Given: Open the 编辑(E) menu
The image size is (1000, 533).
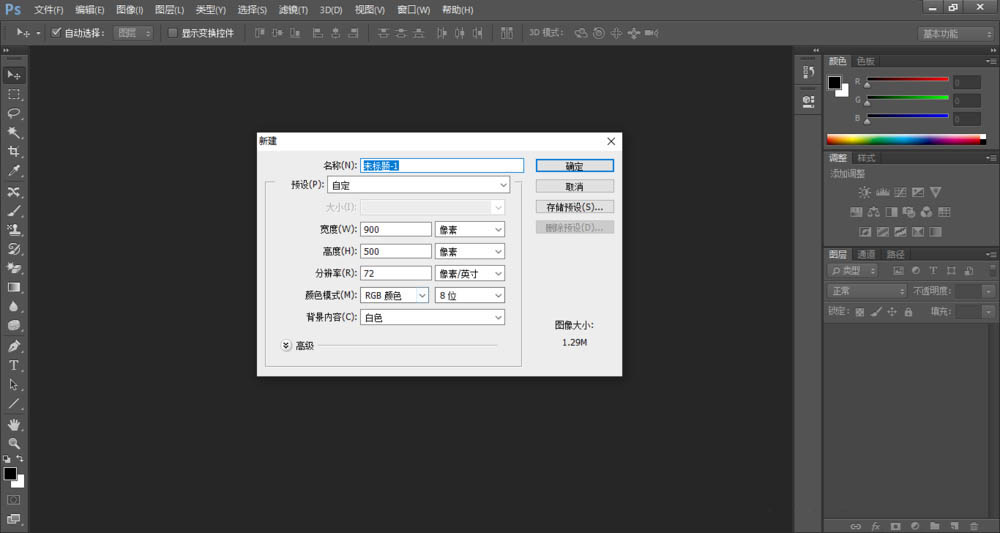Looking at the screenshot, I should point(89,10).
